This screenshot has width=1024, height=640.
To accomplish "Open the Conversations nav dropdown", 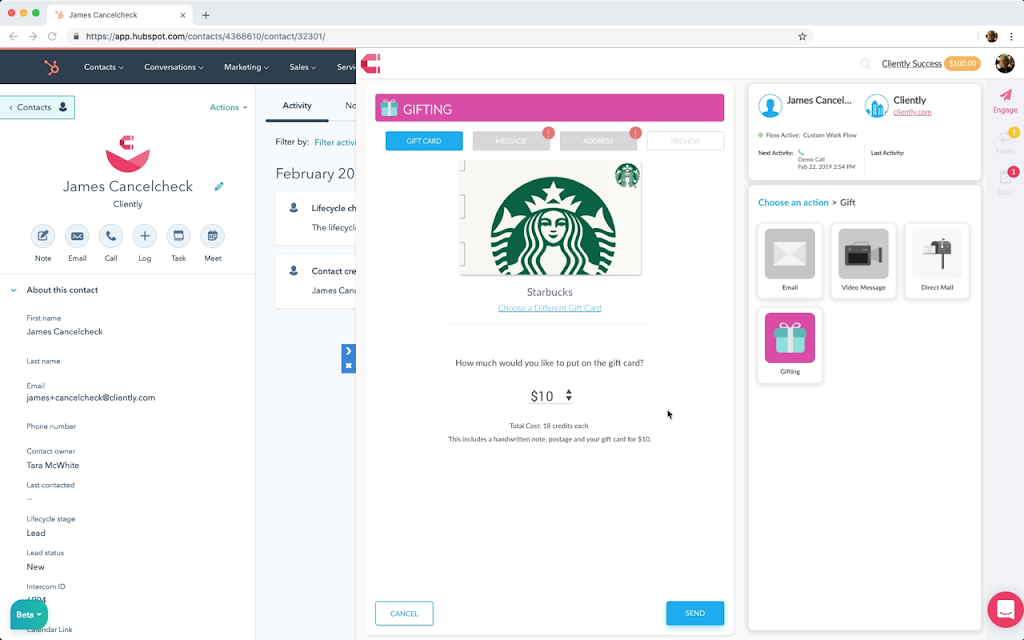I will (174, 67).
